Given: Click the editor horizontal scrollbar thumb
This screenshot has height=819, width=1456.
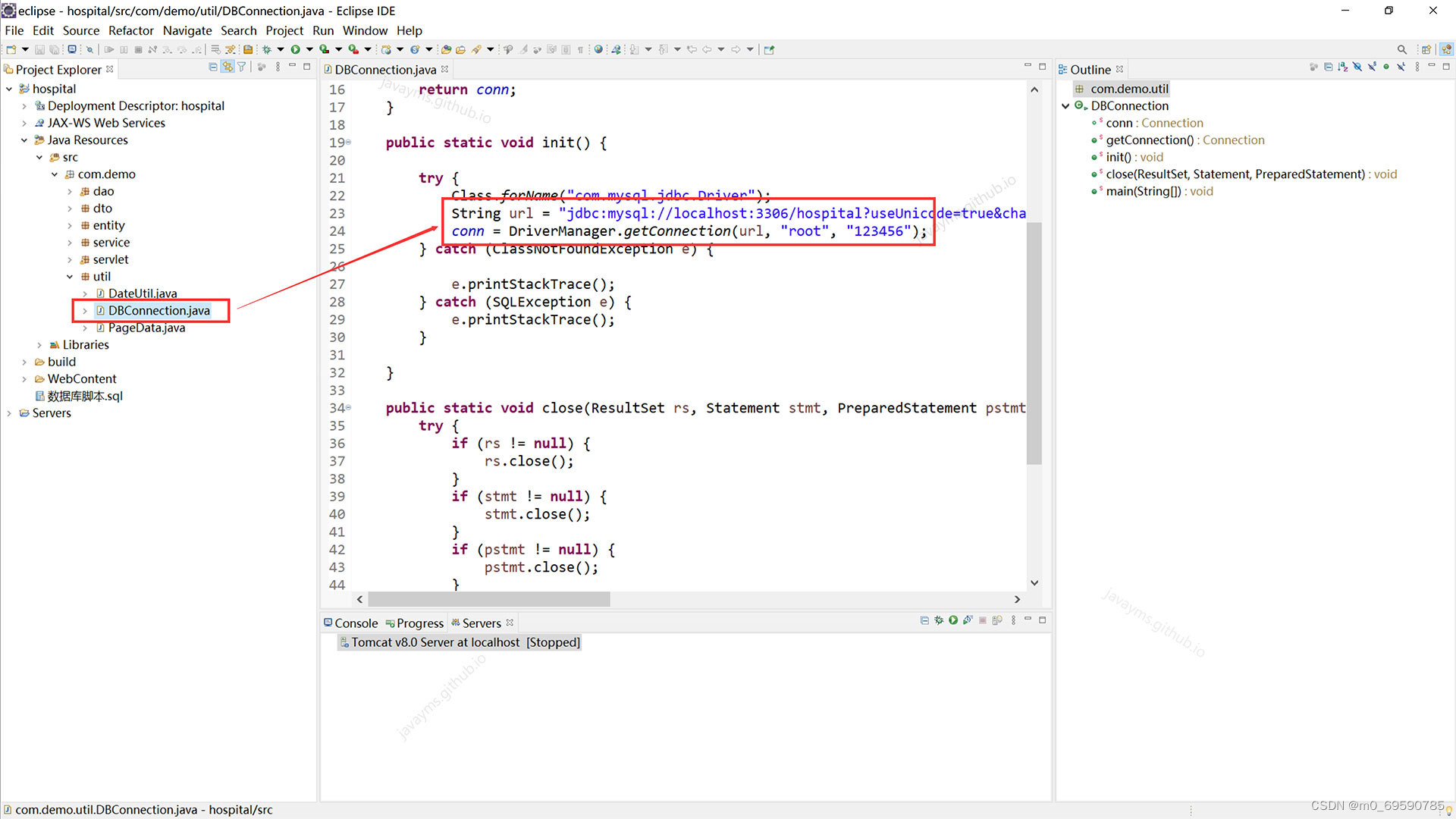Looking at the screenshot, I should pos(488,599).
